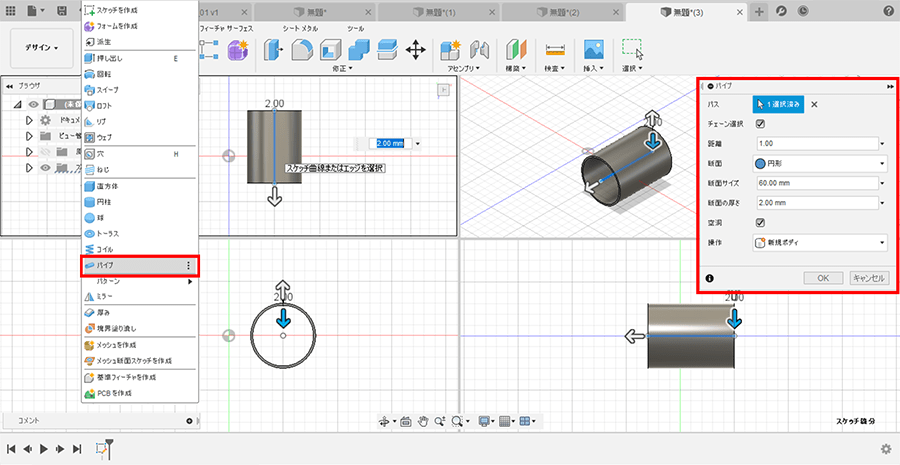The height and width of the screenshot is (465, 900).
Task: Open the 操作 operation dropdown
Action: pyautogui.click(x=819, y=242)
